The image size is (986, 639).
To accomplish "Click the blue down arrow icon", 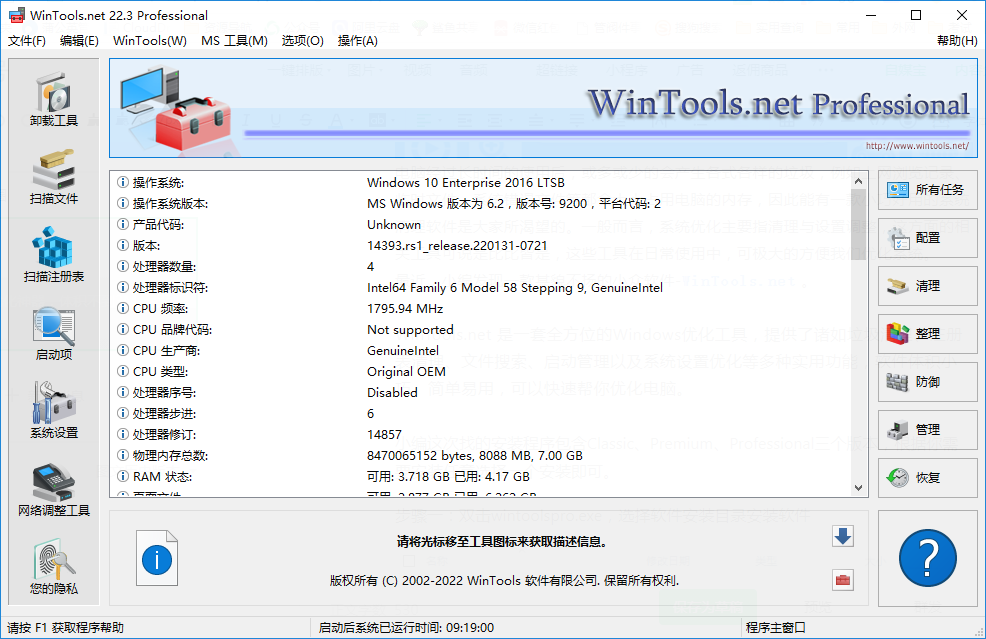I will pos(843,536).
